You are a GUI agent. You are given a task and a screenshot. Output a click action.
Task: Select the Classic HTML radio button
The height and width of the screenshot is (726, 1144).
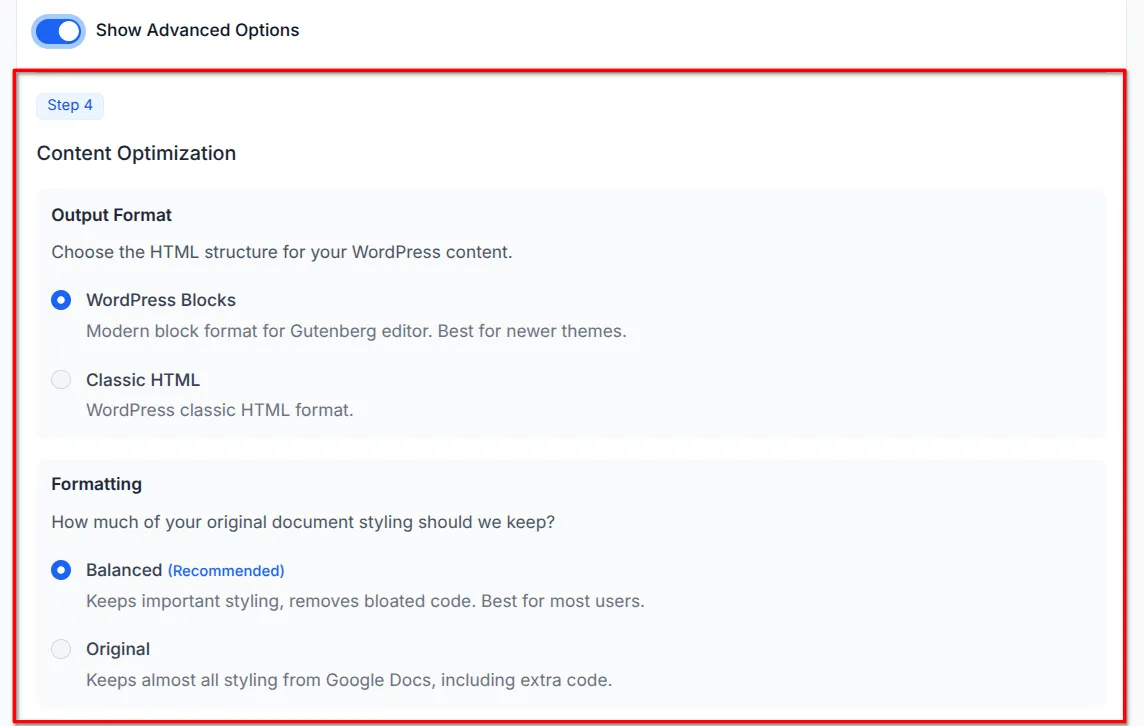(x=60, y=379)
